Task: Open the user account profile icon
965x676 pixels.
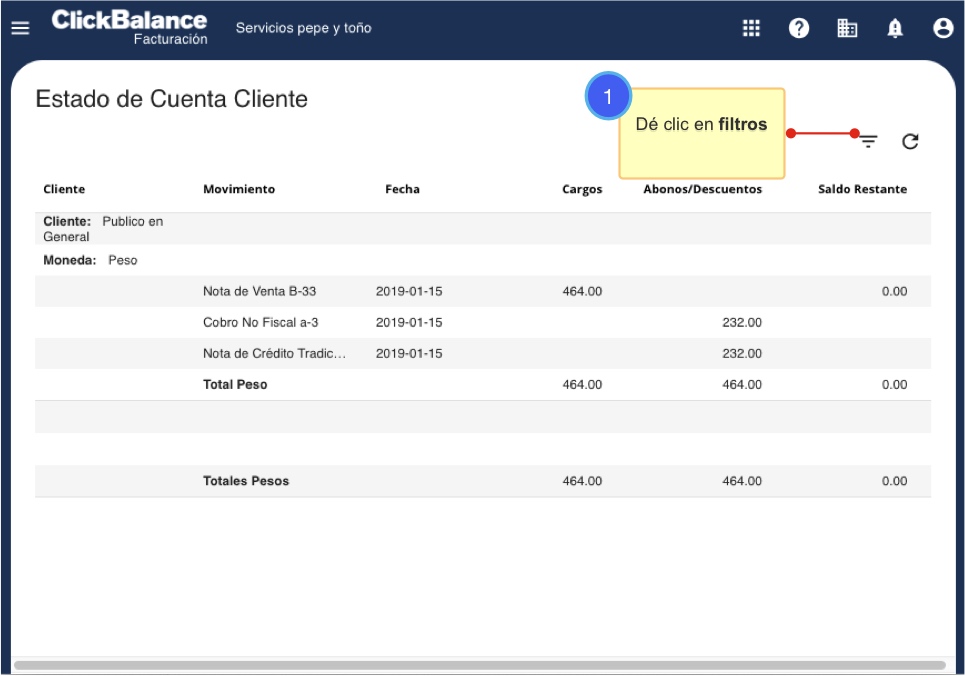Action: [943, 29]
